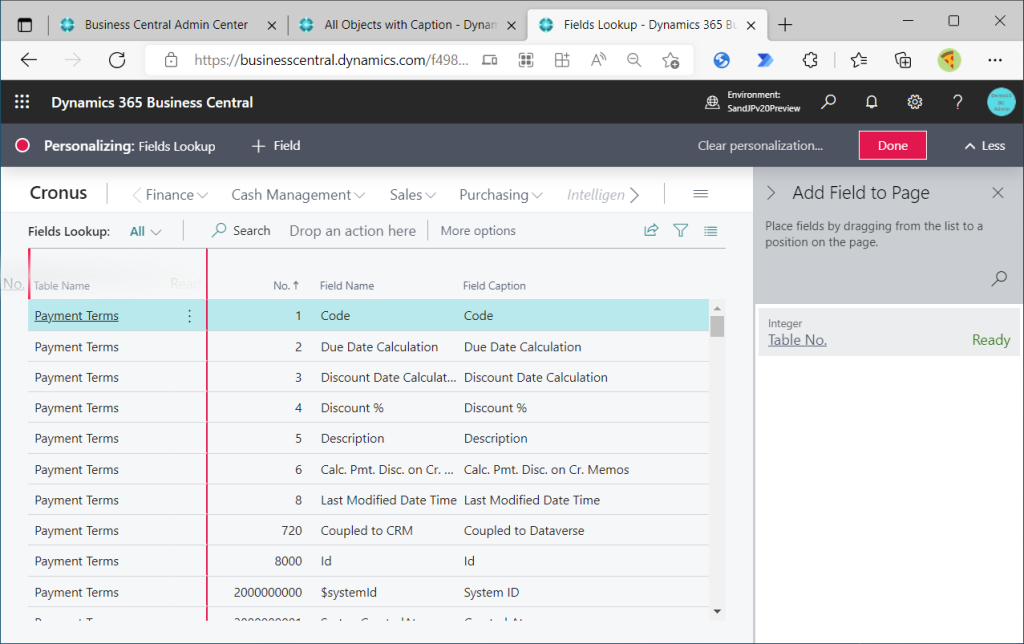Click the read aloud icon in address bar

pos(598,60)
